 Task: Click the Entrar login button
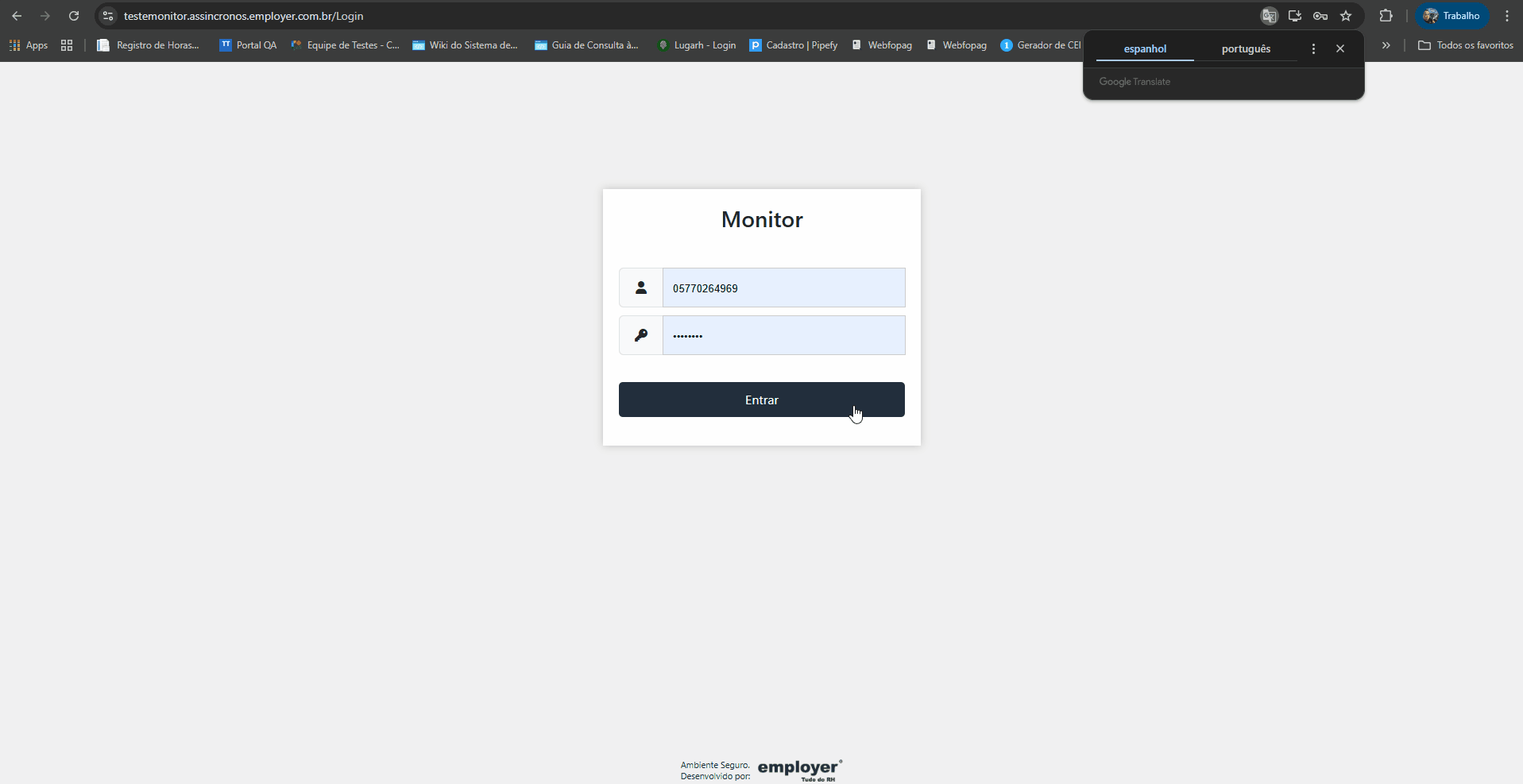coord(762,400)
